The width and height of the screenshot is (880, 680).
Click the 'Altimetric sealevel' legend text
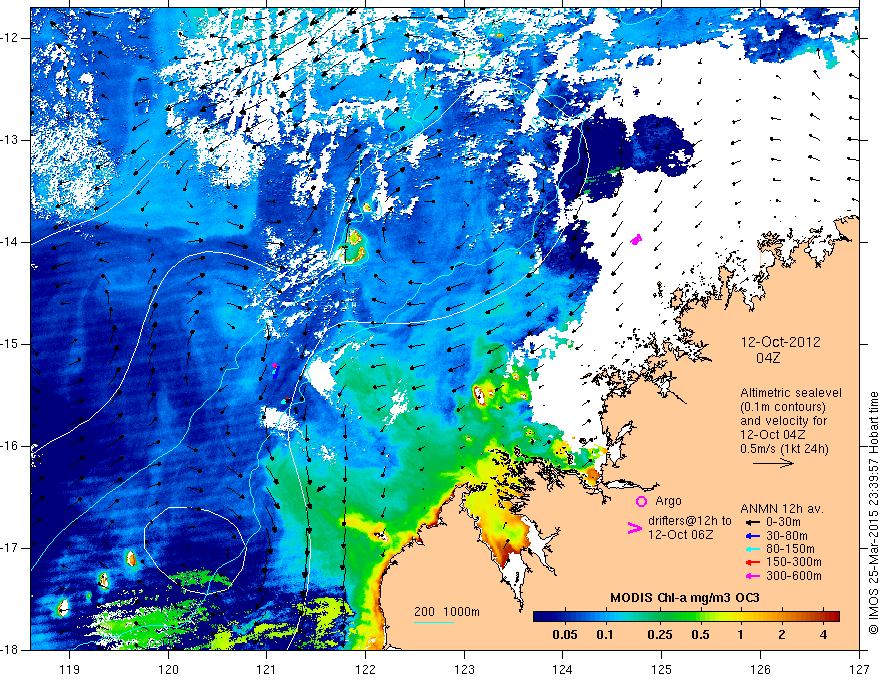(x=791, y=393)
